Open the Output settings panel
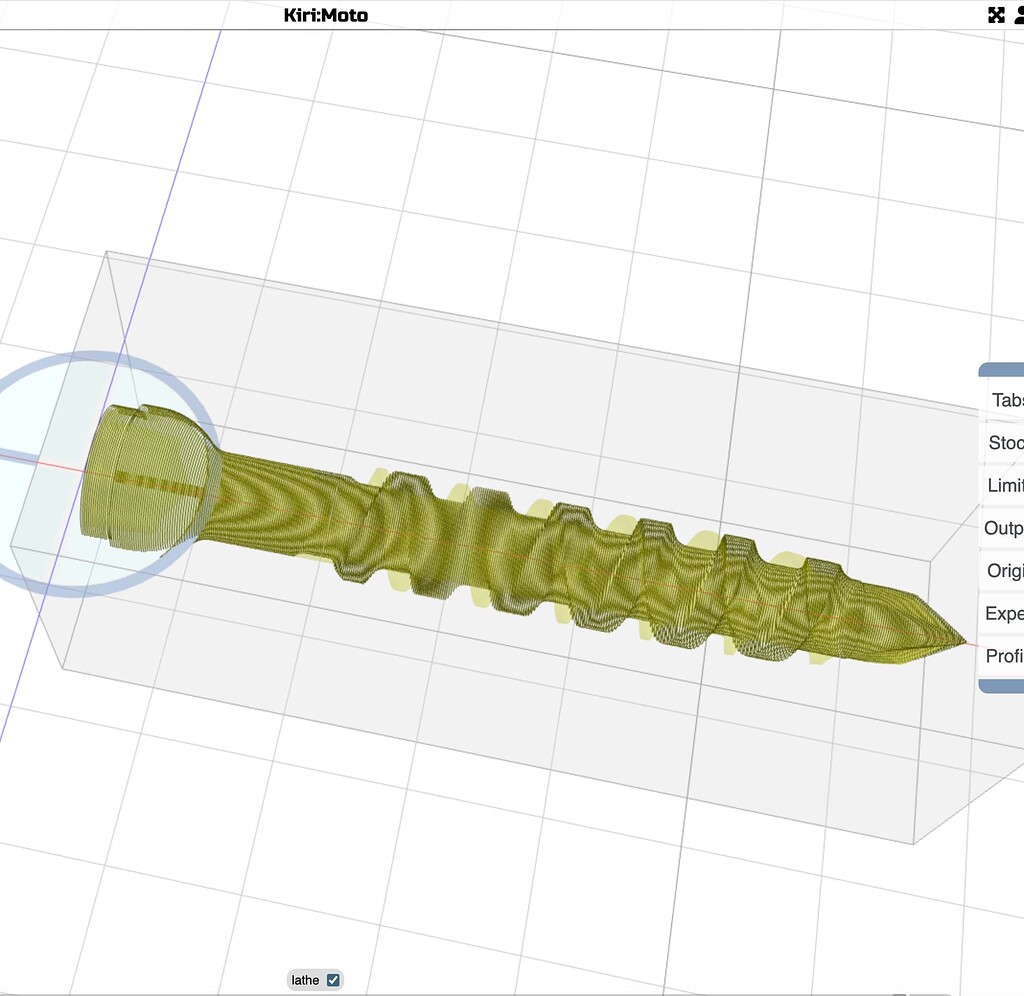The image size is (1024, 996). coord(1005,528)
